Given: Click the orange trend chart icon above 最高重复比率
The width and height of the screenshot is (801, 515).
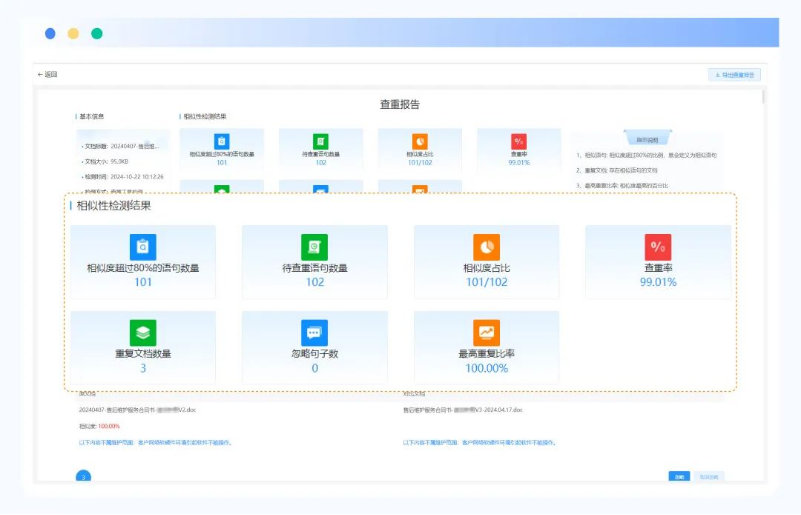Looking at the screenshot, I should (486, 333).
